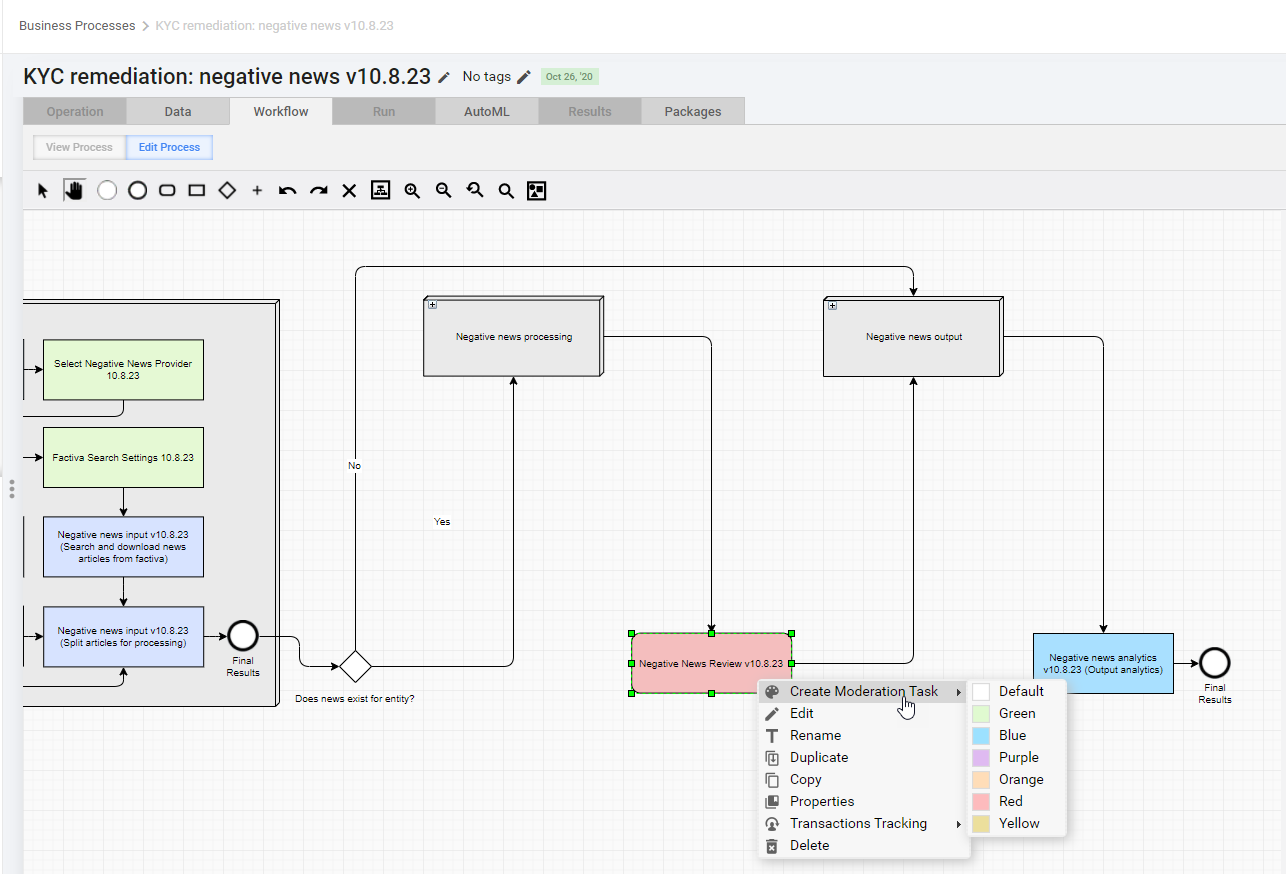This screenshot has width=1286, height=874.
Task: Select the Select Negative News Provider node
Action: pos(123,370)
